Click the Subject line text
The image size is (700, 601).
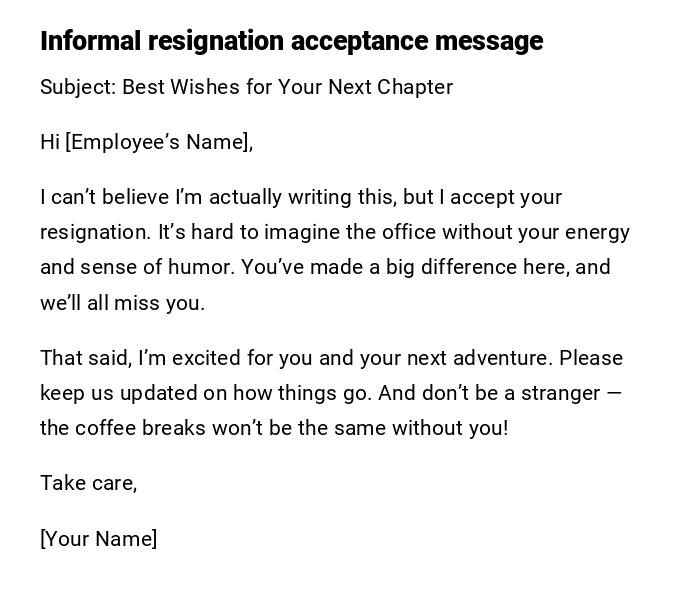[x=246, y=87]
